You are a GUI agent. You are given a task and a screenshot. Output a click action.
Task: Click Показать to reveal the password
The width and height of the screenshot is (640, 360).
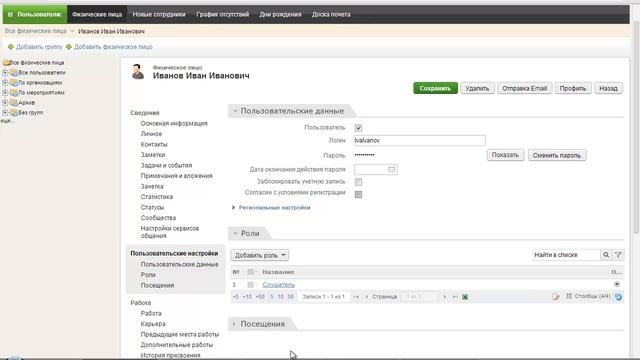[505, 155]
